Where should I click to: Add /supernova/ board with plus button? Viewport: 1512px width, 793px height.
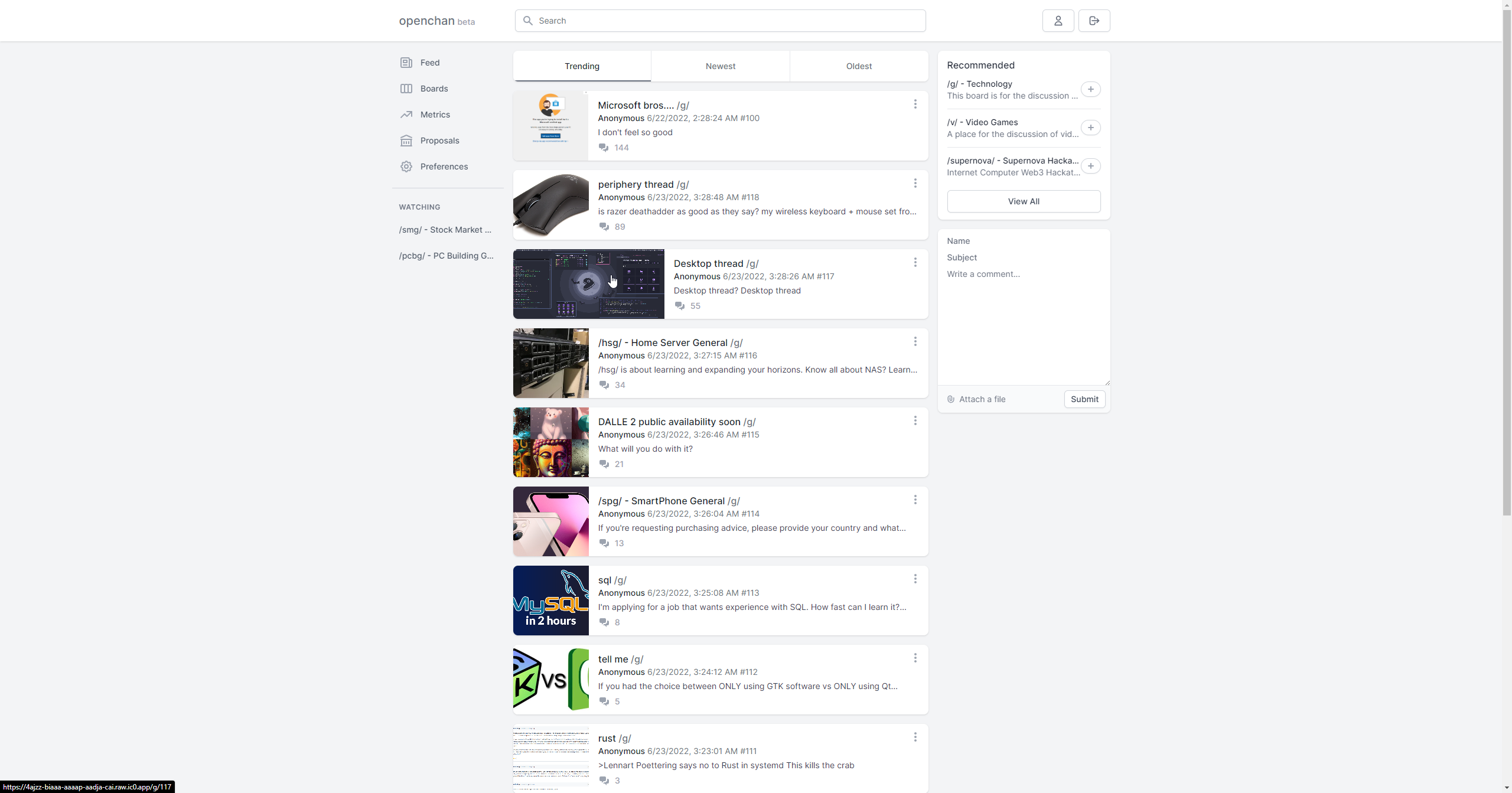click(x=1090, y=166)
